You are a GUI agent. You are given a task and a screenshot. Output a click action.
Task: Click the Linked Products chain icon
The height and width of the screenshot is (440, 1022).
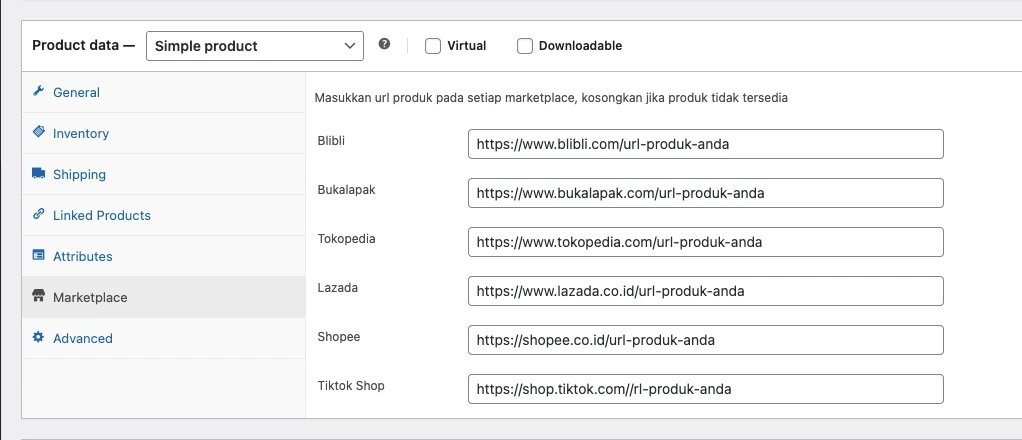pyautogui.click(x=38, y=214)
